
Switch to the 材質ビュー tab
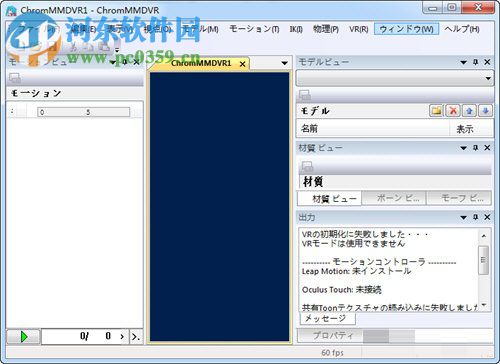pos(329,199)
